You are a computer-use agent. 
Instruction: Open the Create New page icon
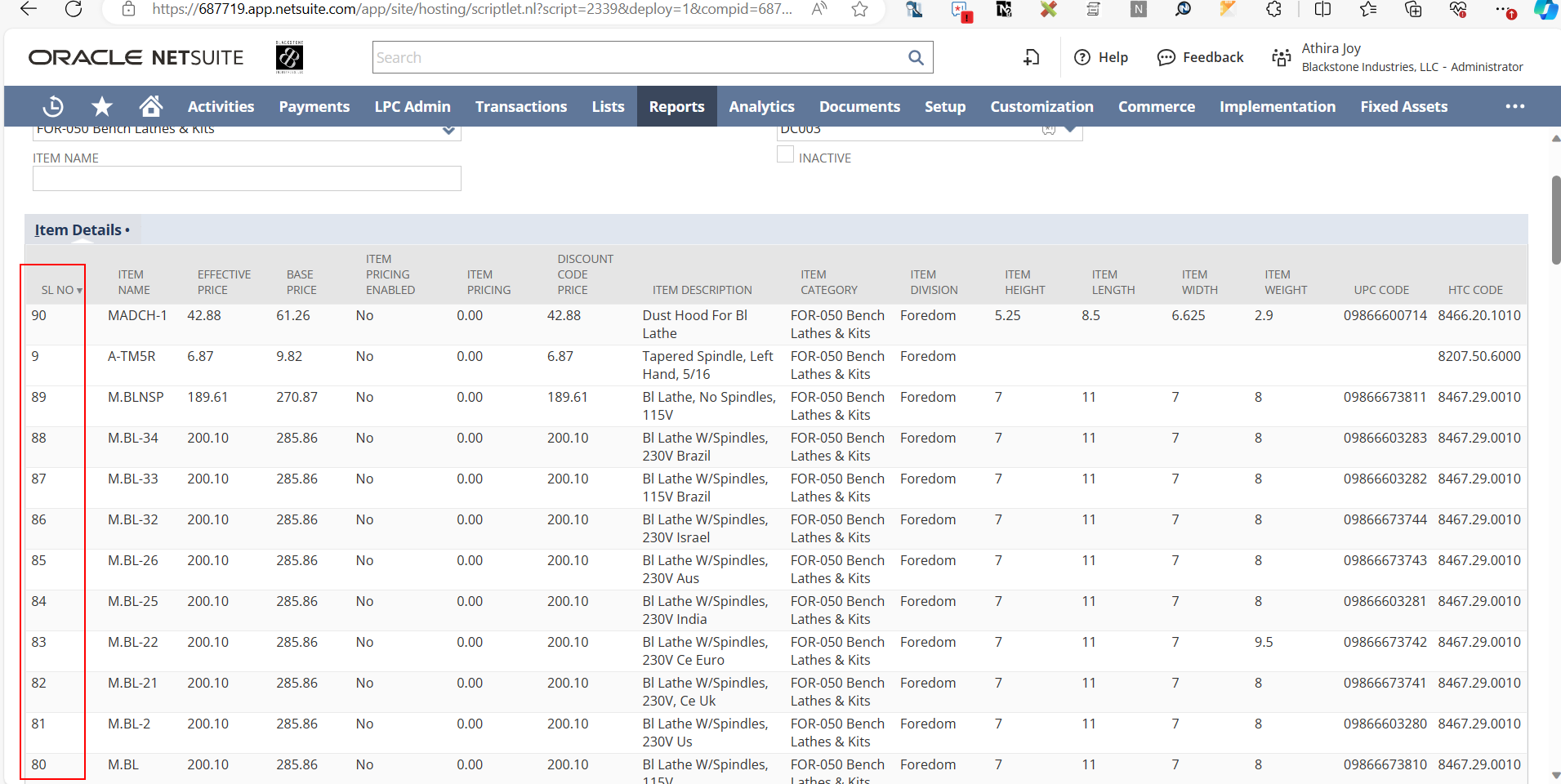[1032, 57]
